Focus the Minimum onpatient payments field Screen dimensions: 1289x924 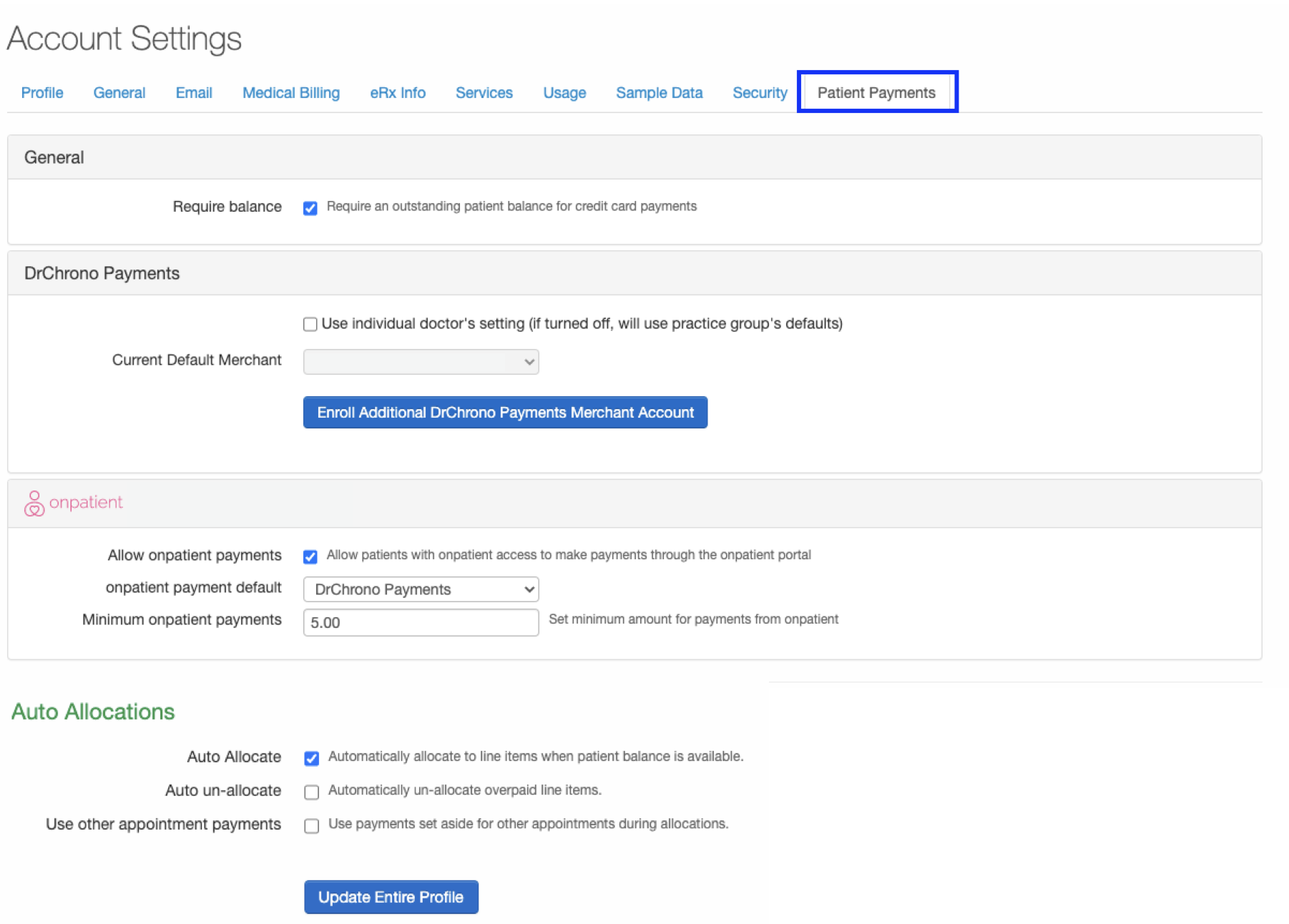[x=421, y=622]
